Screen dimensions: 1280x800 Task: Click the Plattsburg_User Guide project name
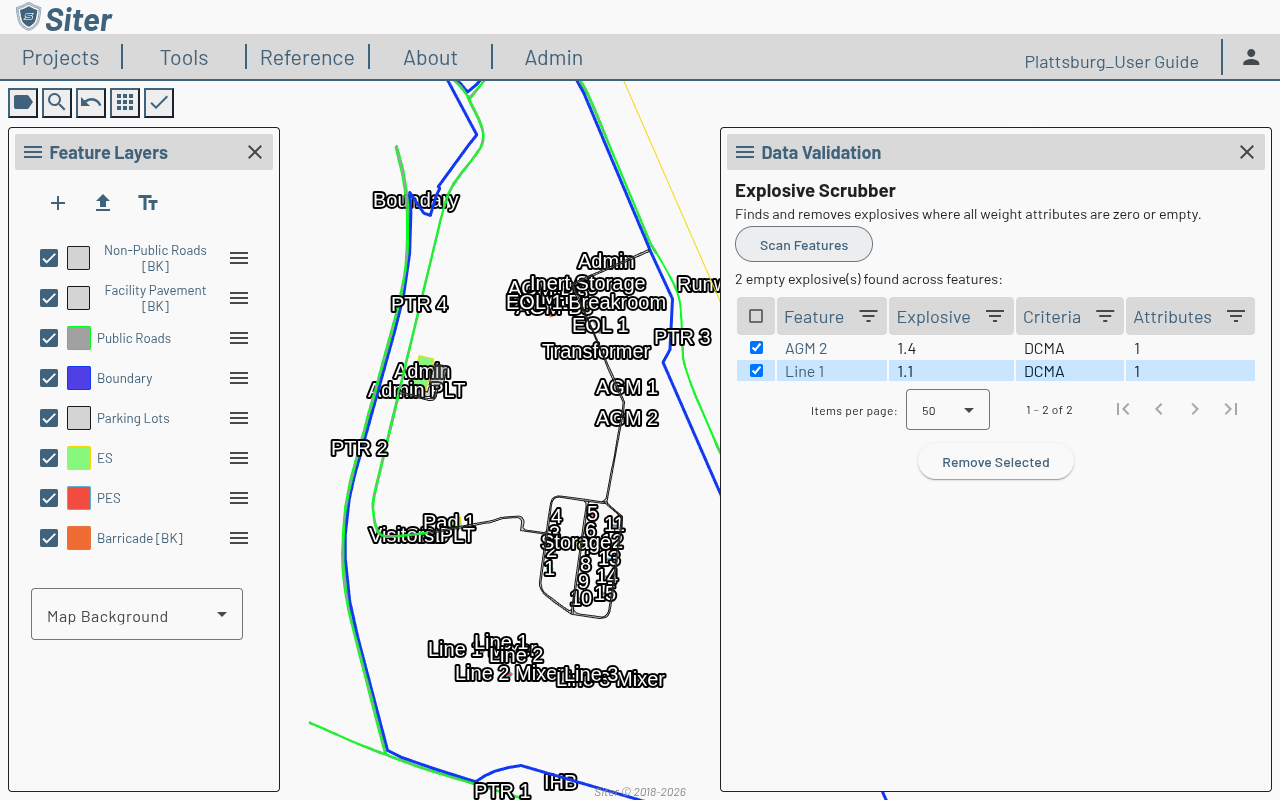[1112, 62]
